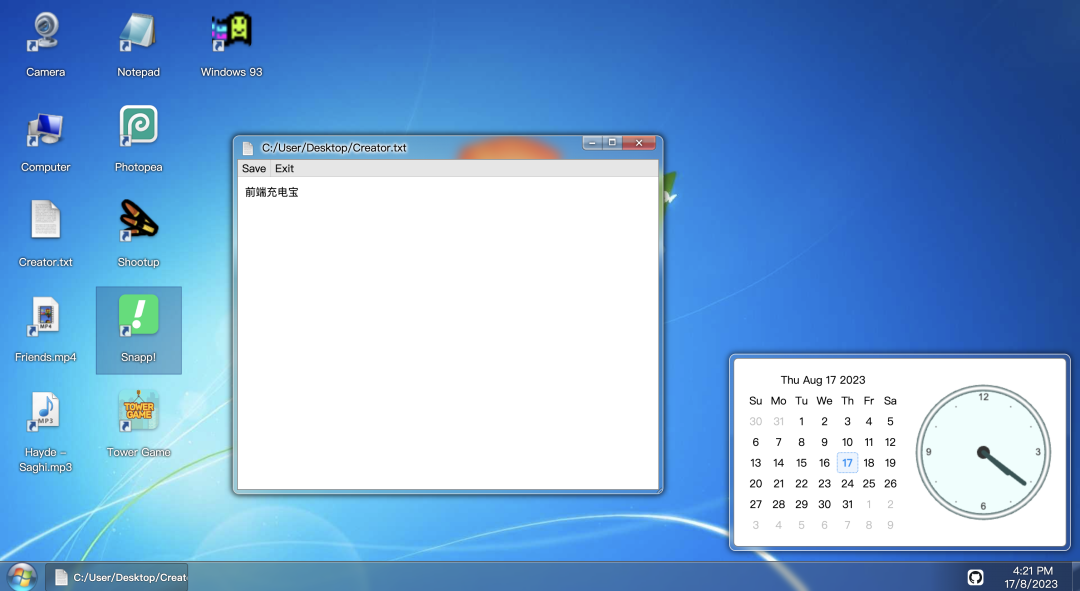The width and height of the screenshot is (1080, 591).
Task: Open the Snapp! desktop shortcut
Action: (138, 330)
